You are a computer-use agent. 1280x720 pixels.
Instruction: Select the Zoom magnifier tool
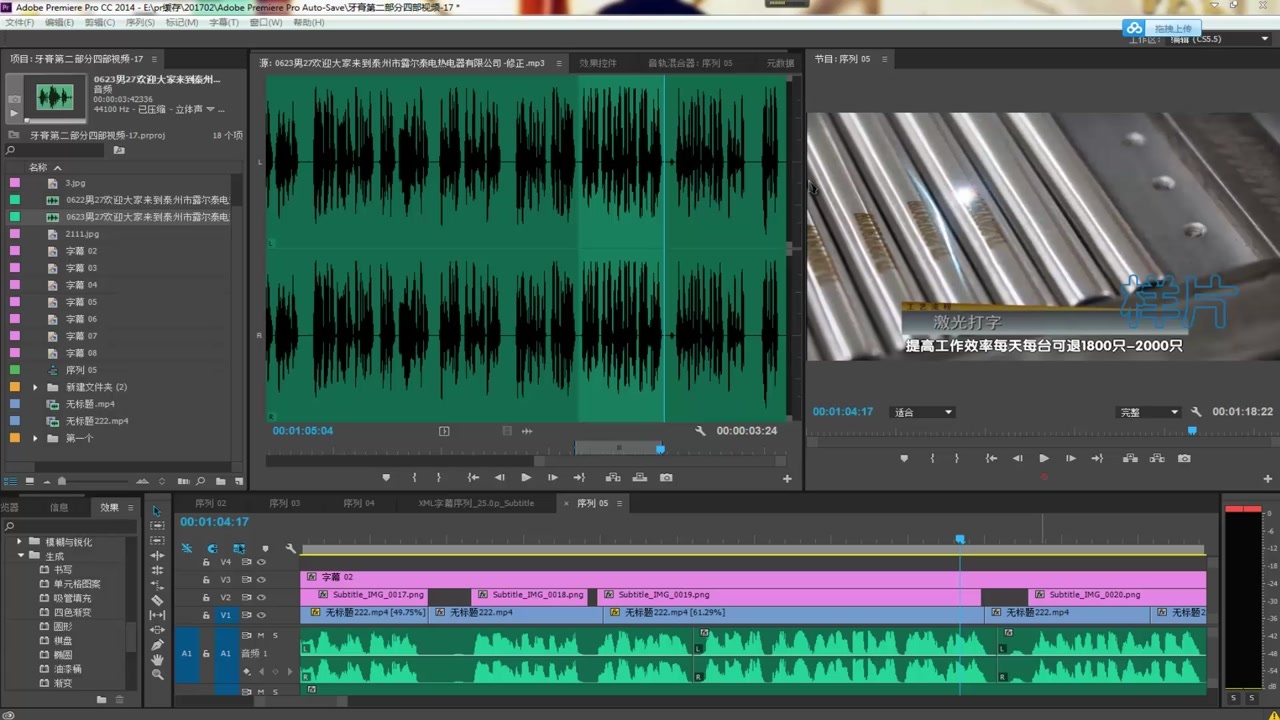(x=157, y=675)
